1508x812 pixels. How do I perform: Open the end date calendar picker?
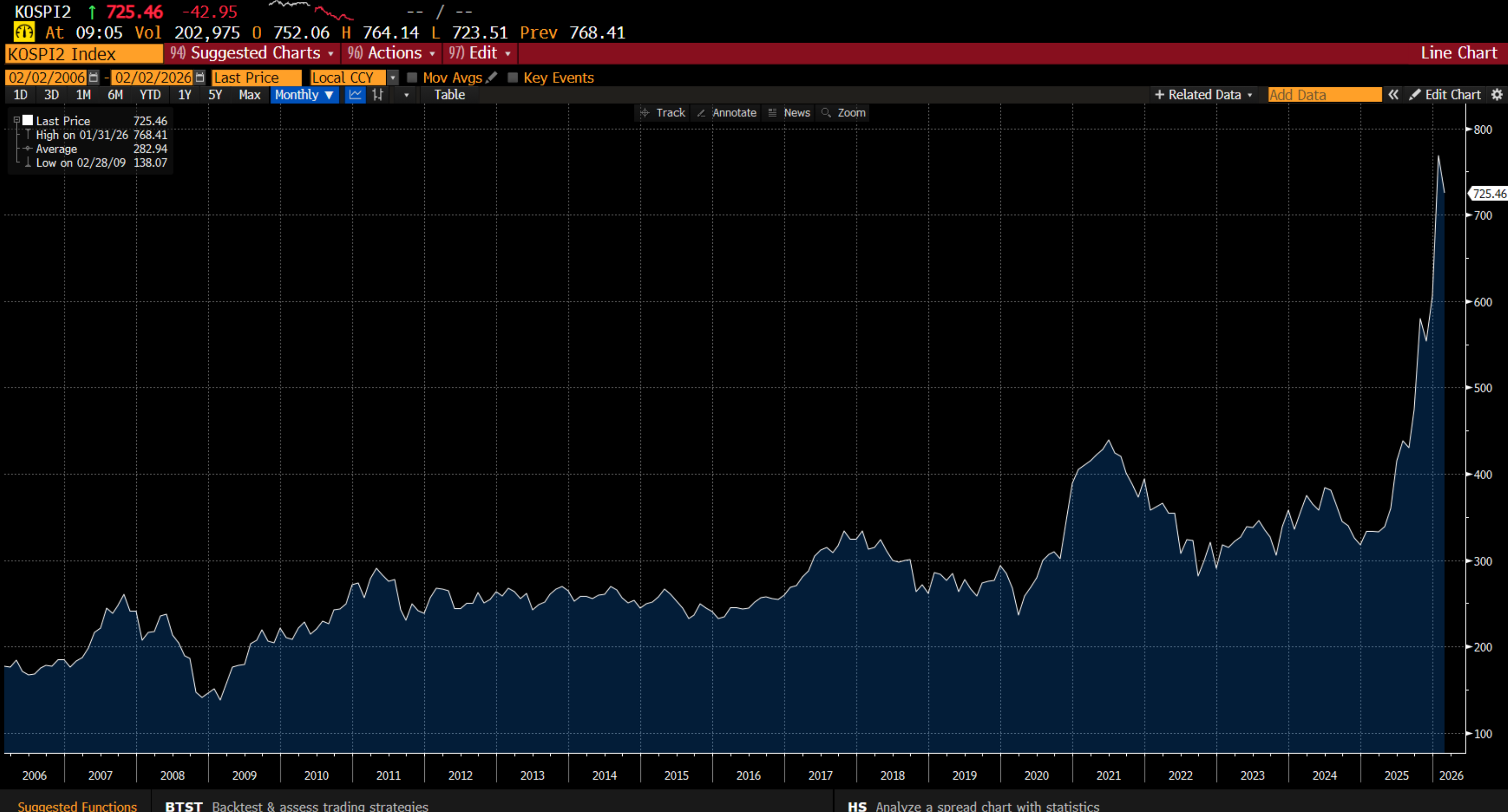point(200,77)
